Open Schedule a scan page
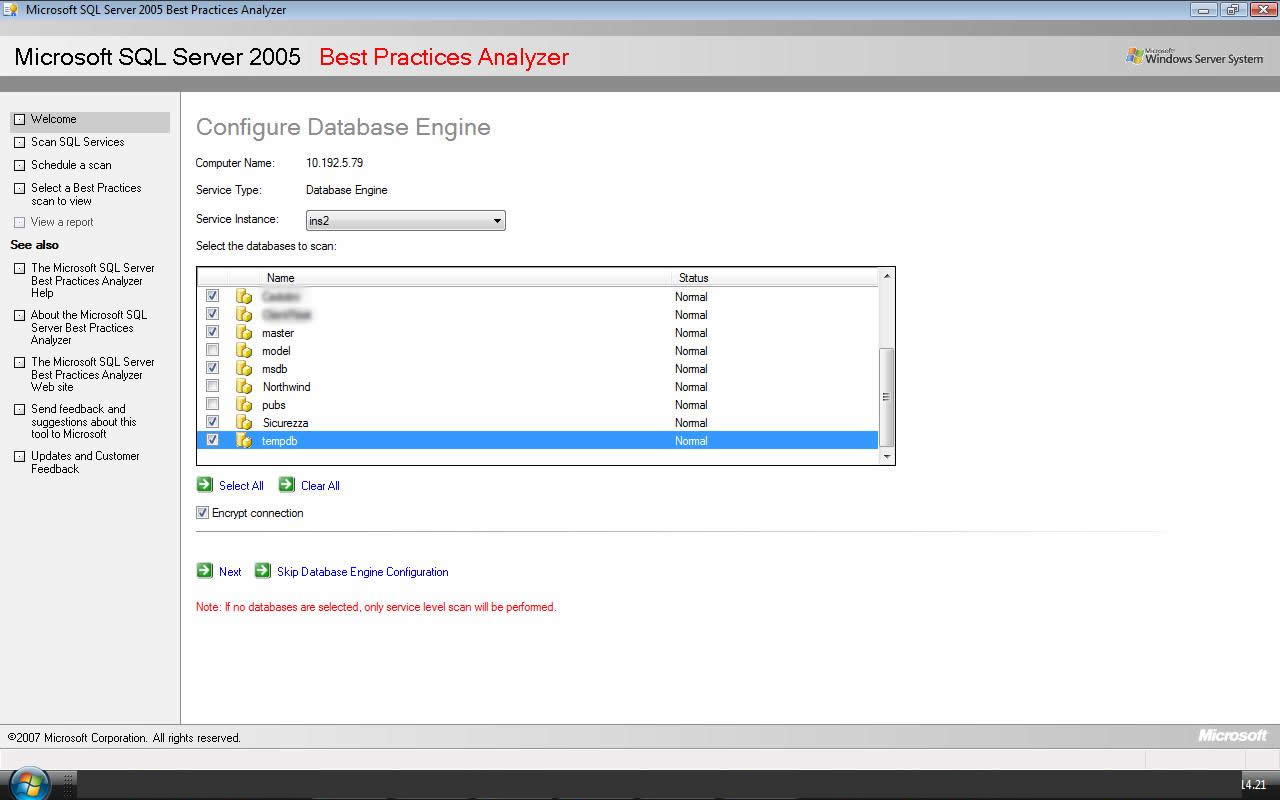 point(71,165)
